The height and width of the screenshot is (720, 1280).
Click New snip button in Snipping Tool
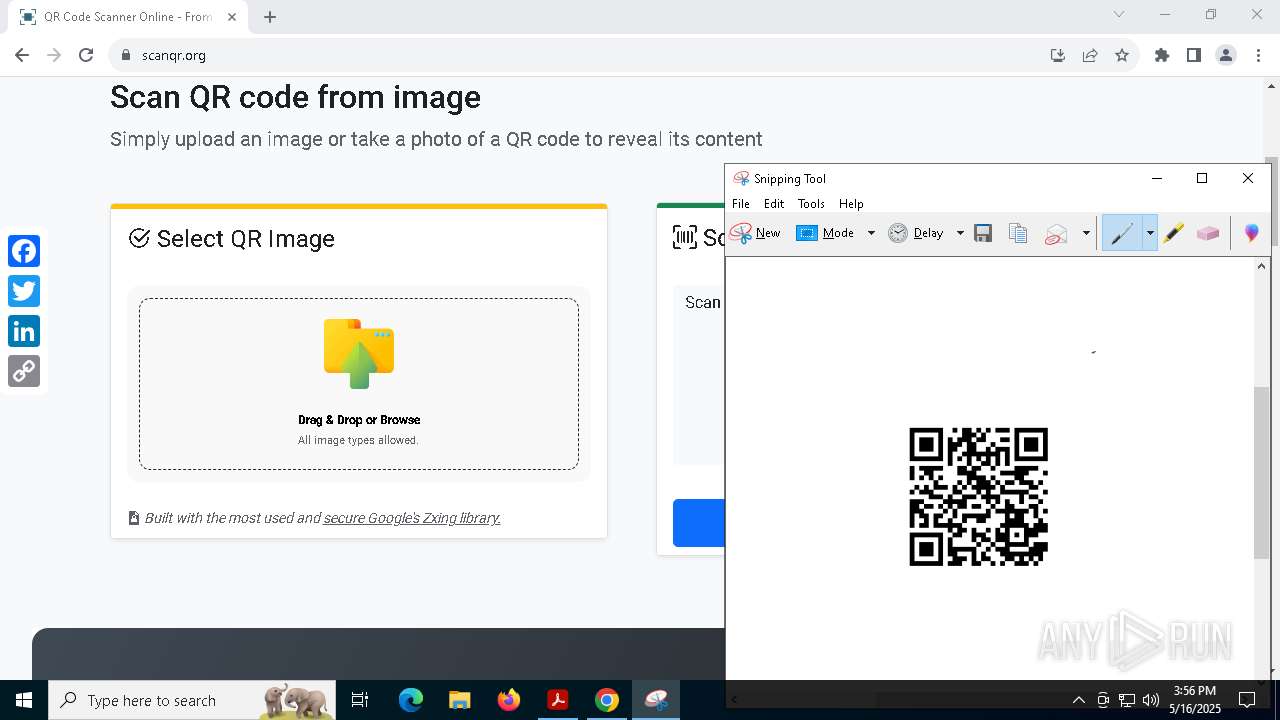(x=755, y=233)
